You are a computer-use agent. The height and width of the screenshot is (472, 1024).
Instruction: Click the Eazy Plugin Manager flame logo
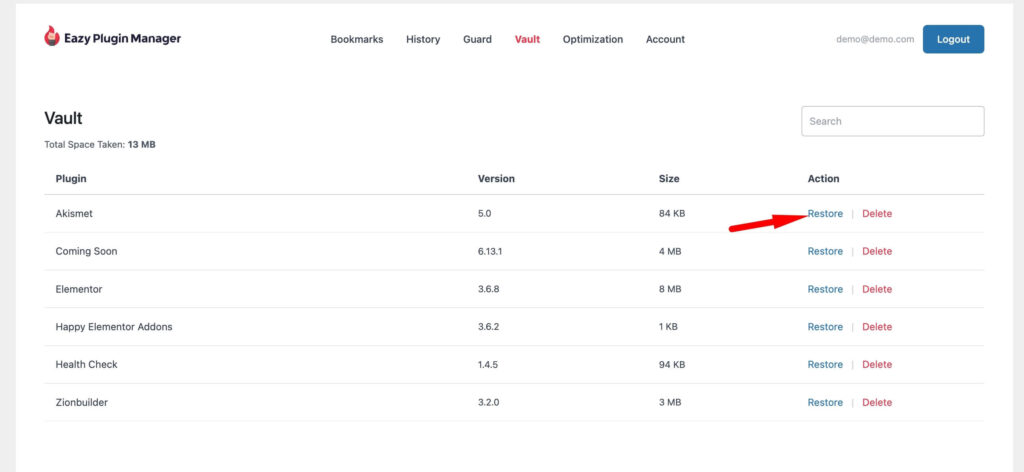52,37
